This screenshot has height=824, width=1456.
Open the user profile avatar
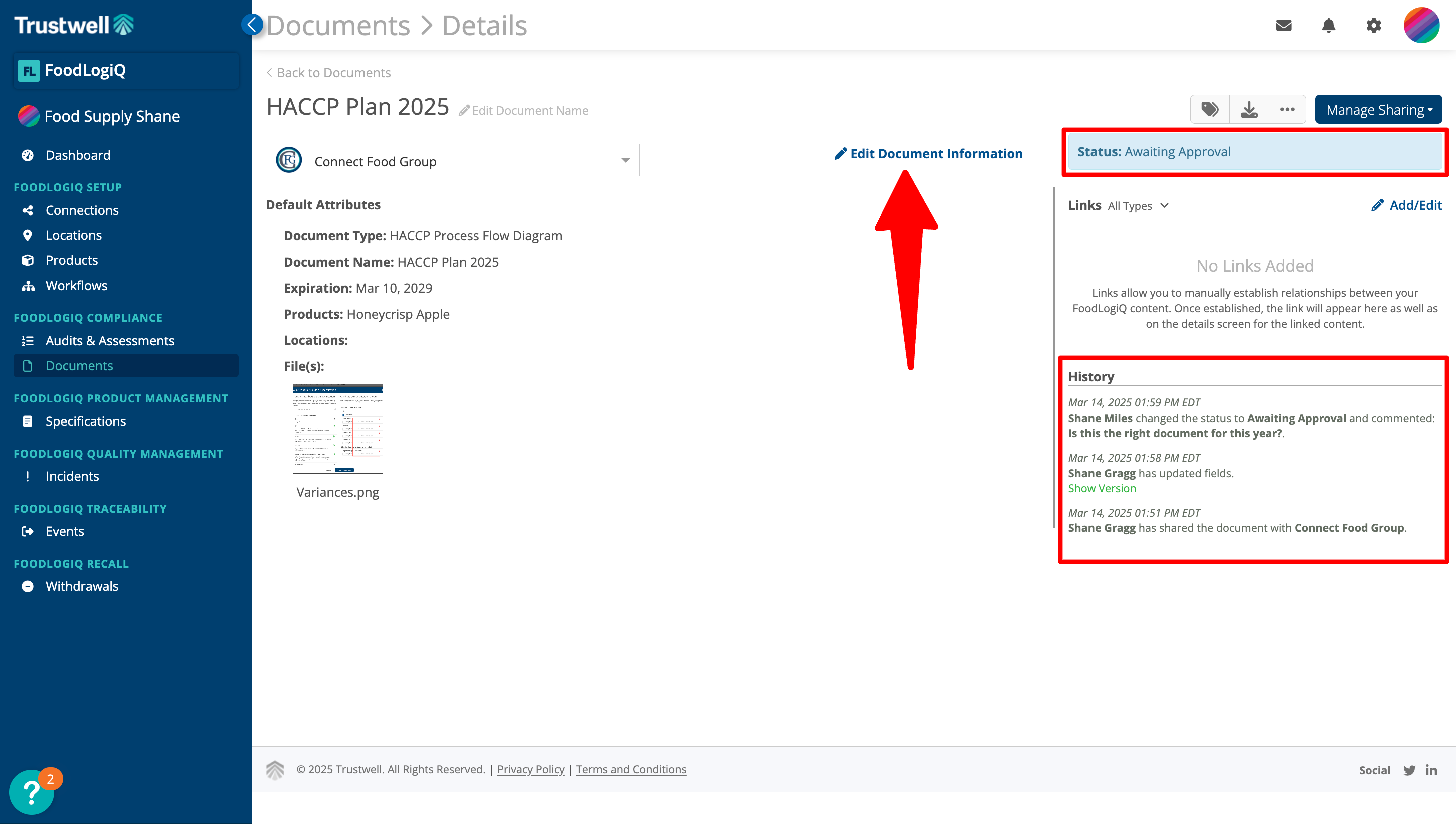coord(1421,25)
